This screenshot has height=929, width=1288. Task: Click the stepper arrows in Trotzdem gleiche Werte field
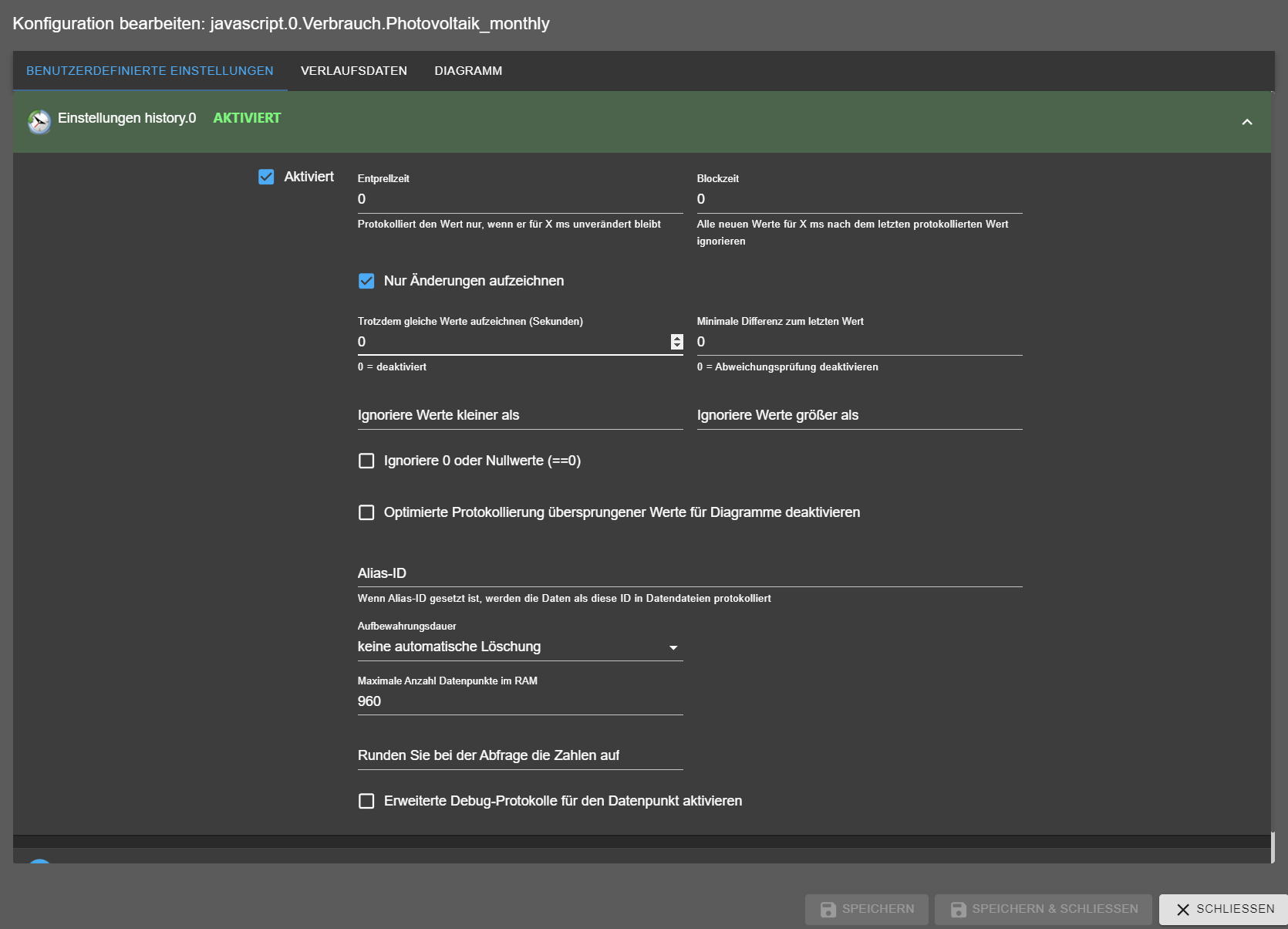pyautogui.click(x=676, y=342)
